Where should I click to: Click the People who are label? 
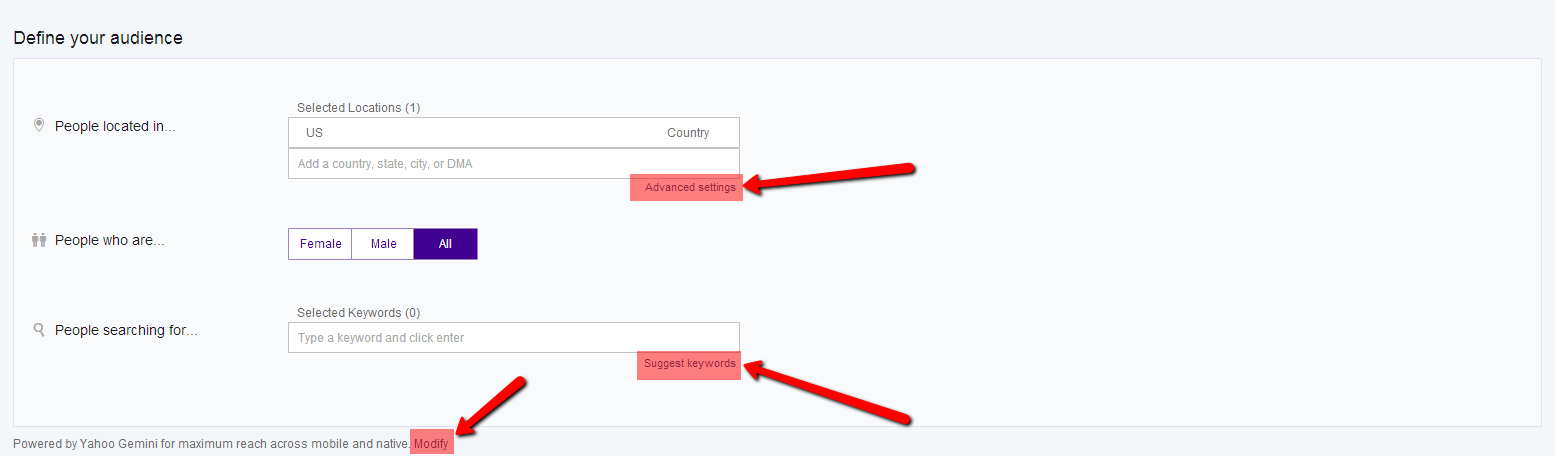[x=110, y=240]
